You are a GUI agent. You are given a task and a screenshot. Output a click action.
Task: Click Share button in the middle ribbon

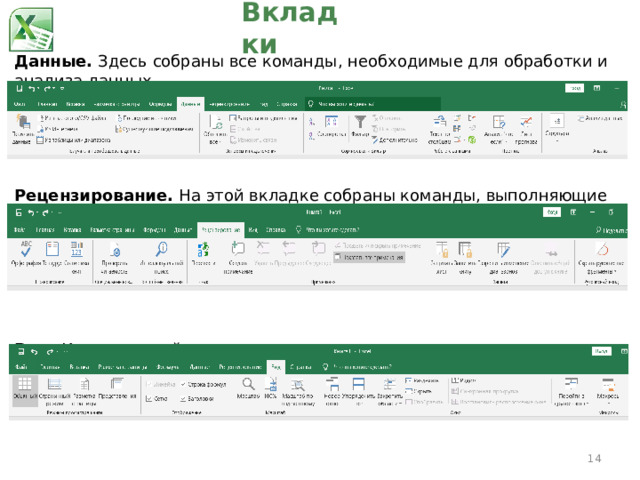[x=611, y=231]
